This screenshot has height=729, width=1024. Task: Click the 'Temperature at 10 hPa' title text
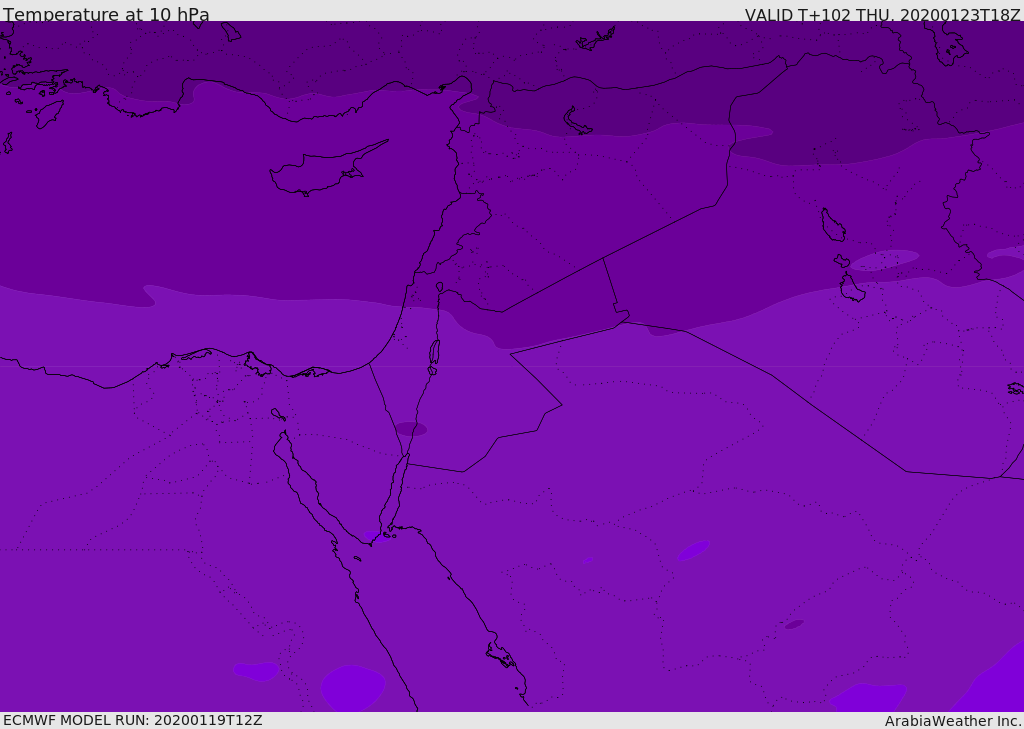(x=106, y=14)
